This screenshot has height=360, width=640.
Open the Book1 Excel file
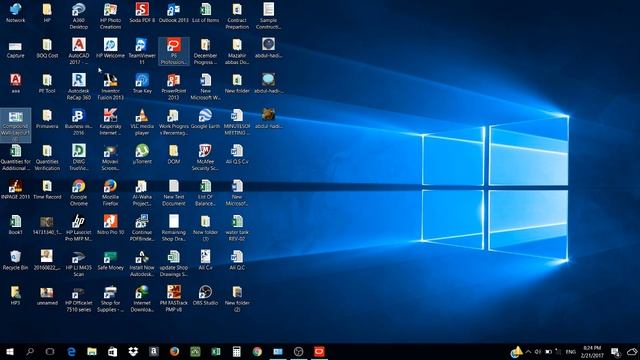16,224
